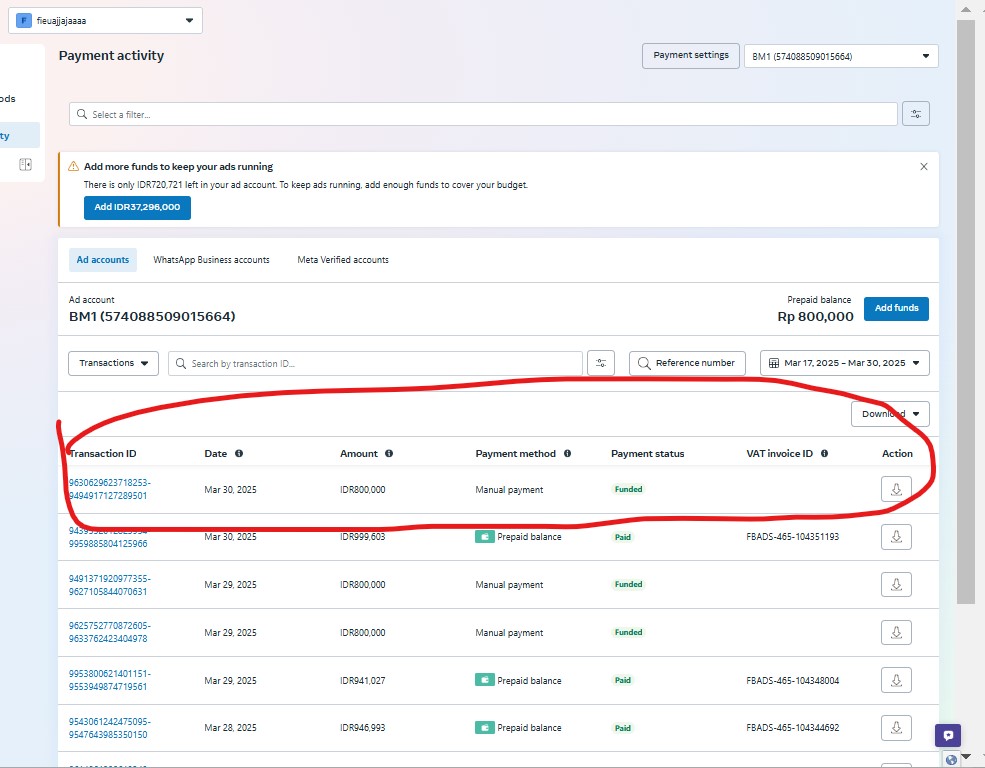Click the info icon next to Date
This screenshot has width=985, height=768.
pyautogui.click(x=239, y=453)
